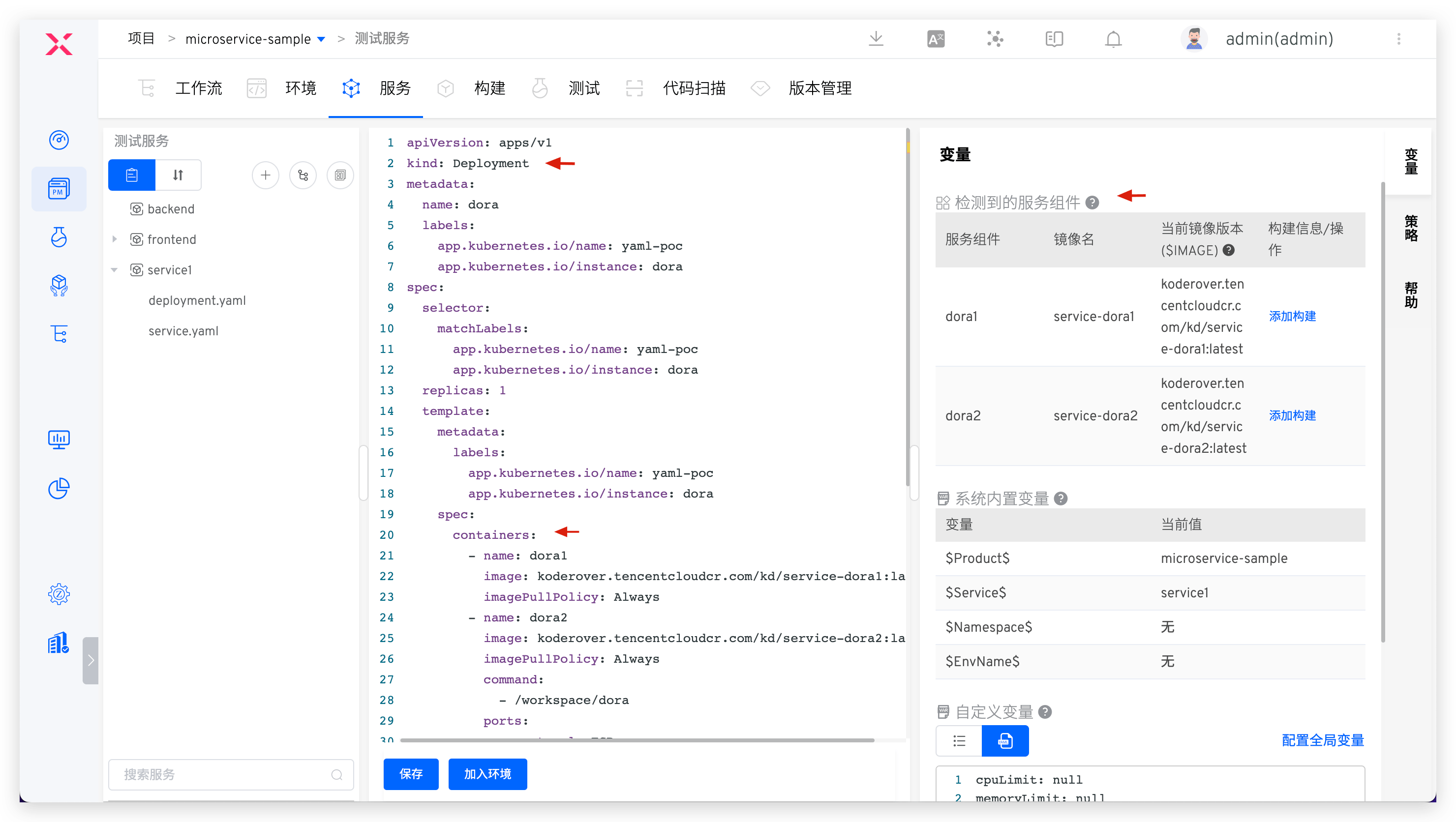
Task: Click the plus add service button
Action: pos(265,175)
